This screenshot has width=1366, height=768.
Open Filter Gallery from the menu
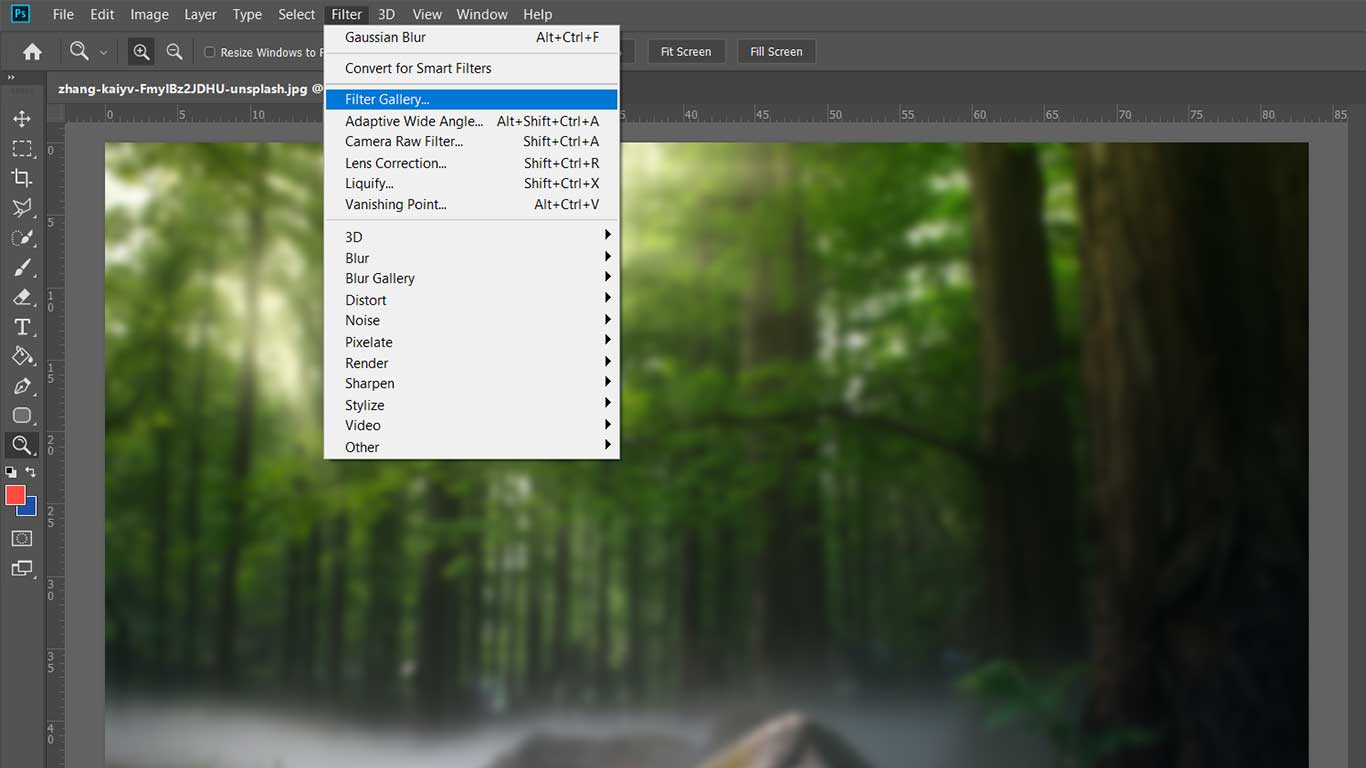[471, 100]
